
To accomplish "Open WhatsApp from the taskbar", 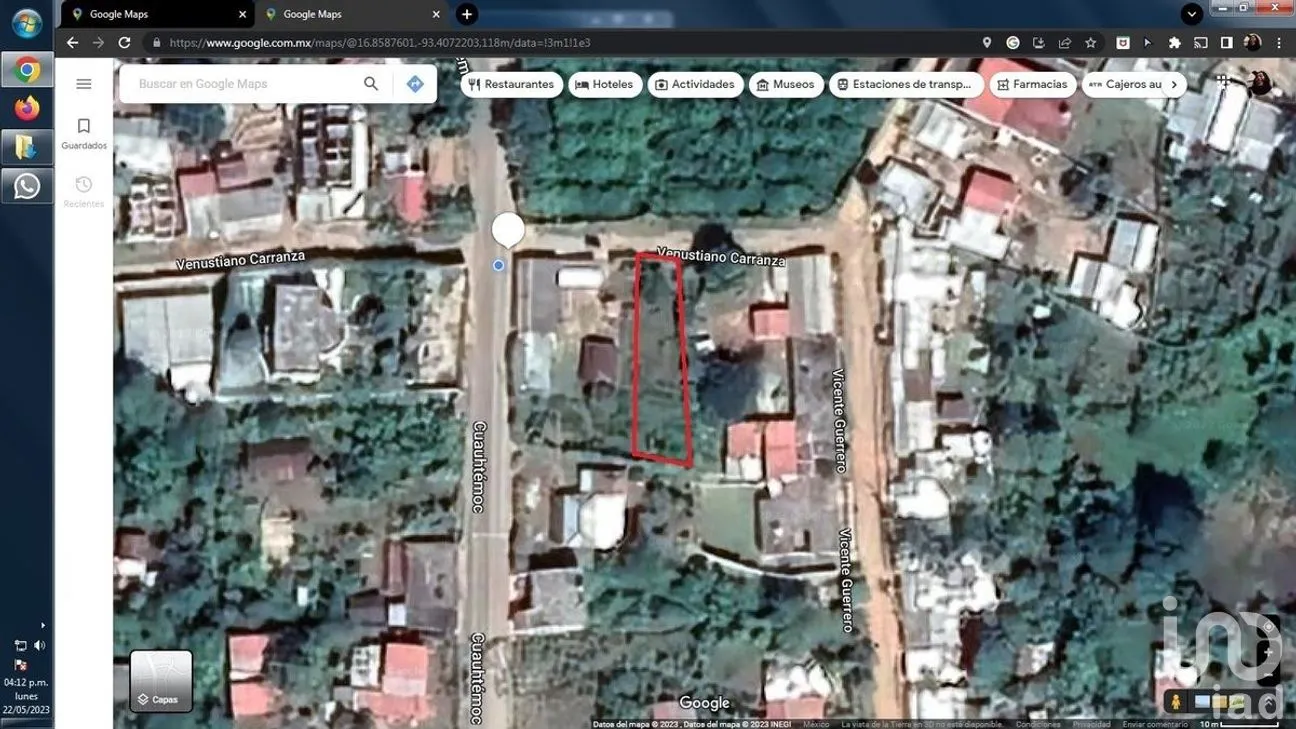I will point(27,186).
